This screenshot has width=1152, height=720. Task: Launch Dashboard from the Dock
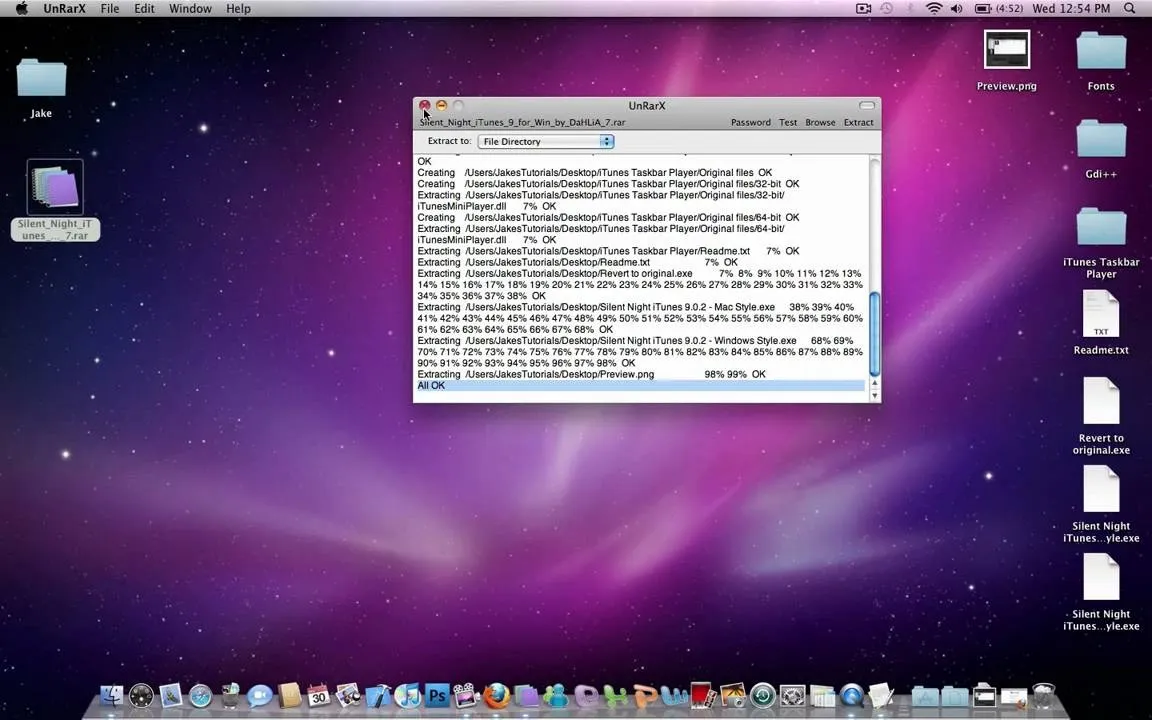[141, 695]
